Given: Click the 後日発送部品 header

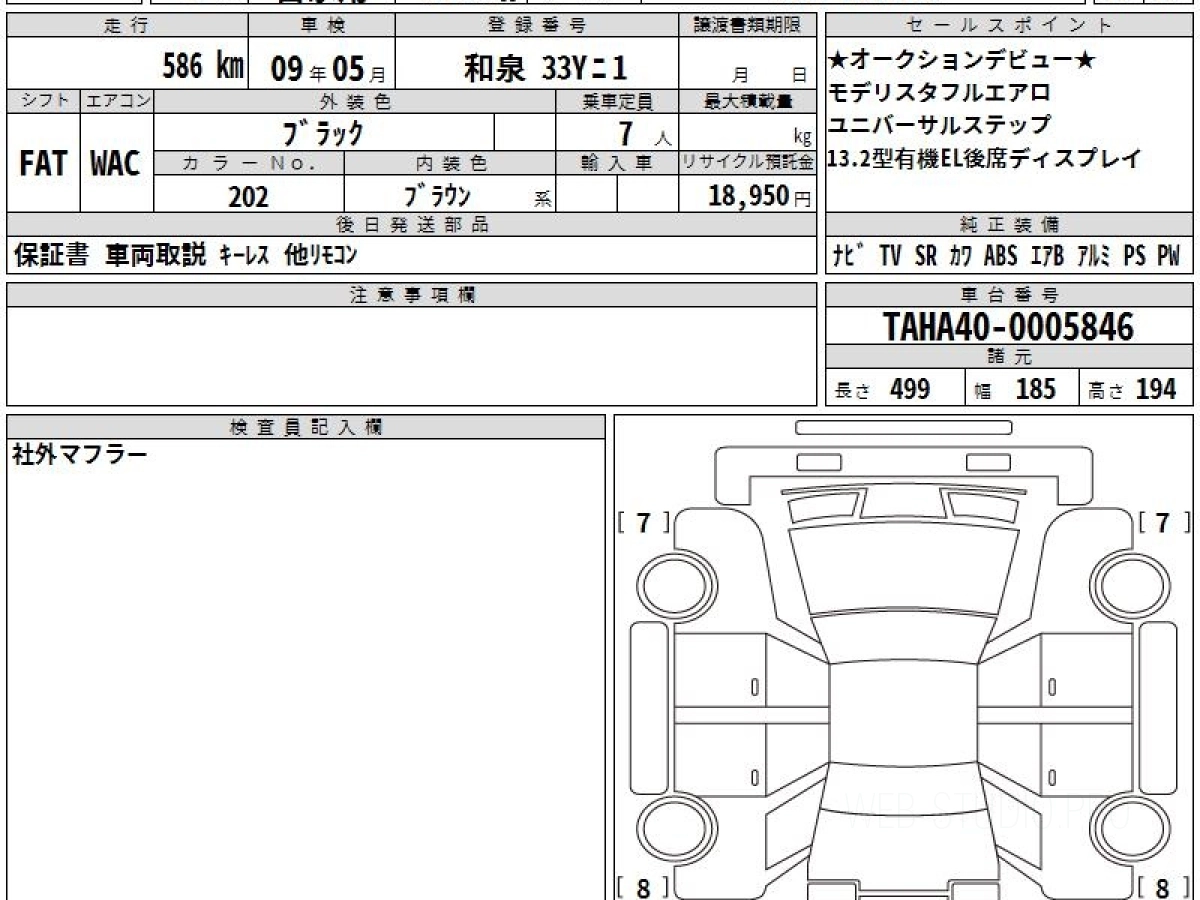Looking at the screenshot, I should (412, 225).
